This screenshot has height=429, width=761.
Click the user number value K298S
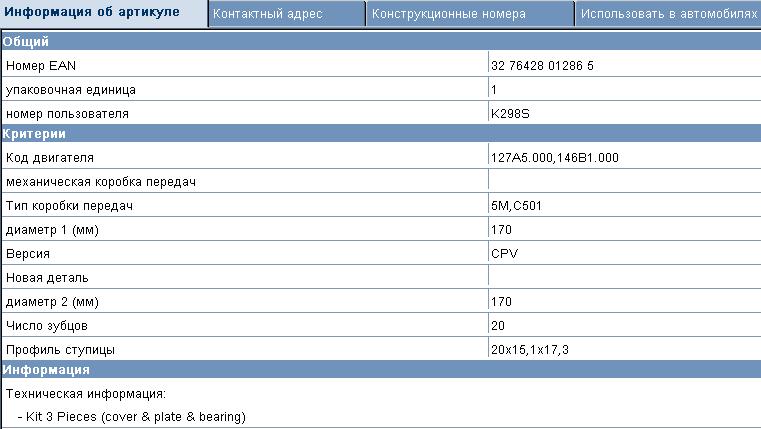point(509,114)
